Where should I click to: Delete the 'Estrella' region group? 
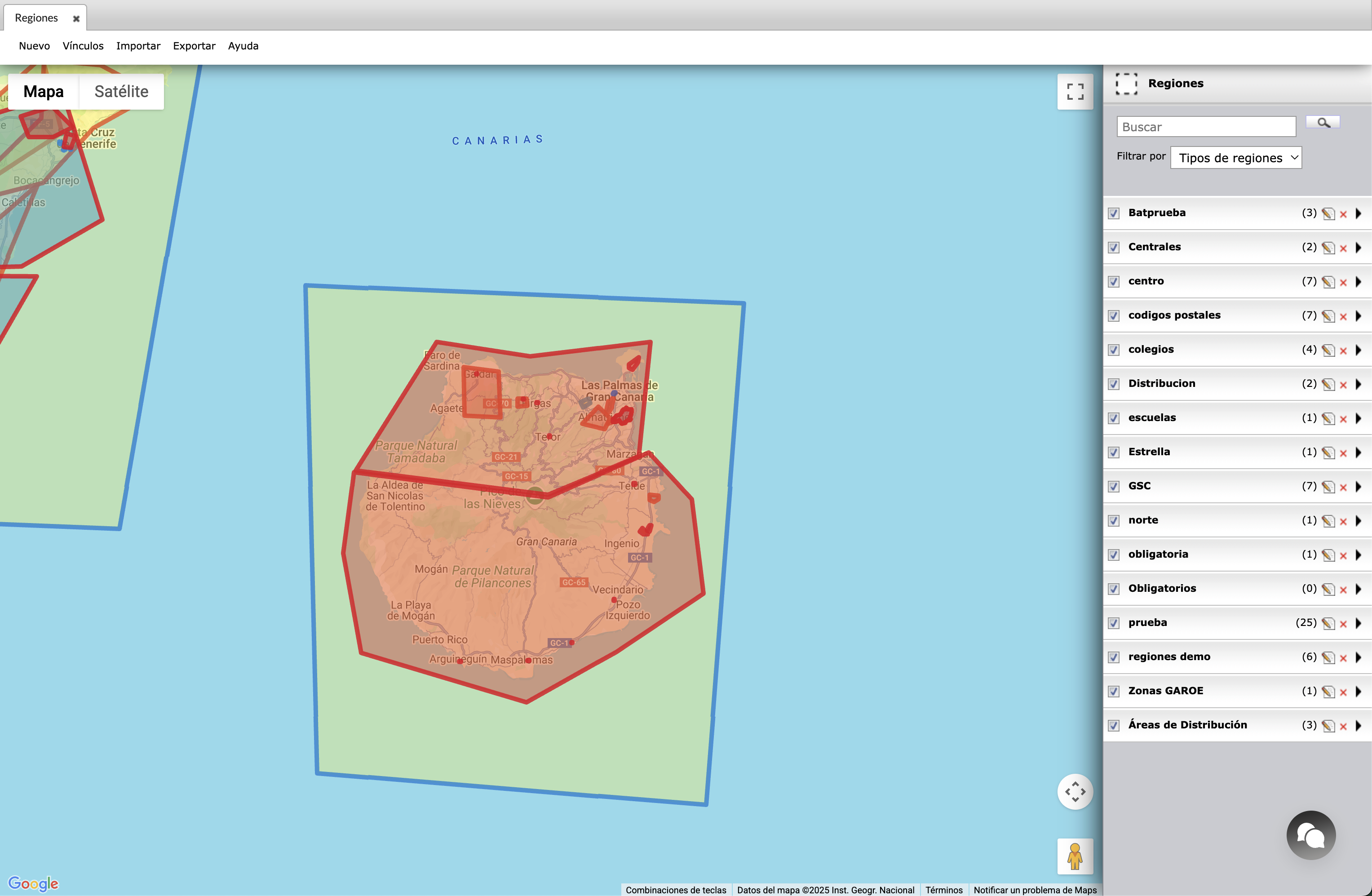click(1344, 452)
